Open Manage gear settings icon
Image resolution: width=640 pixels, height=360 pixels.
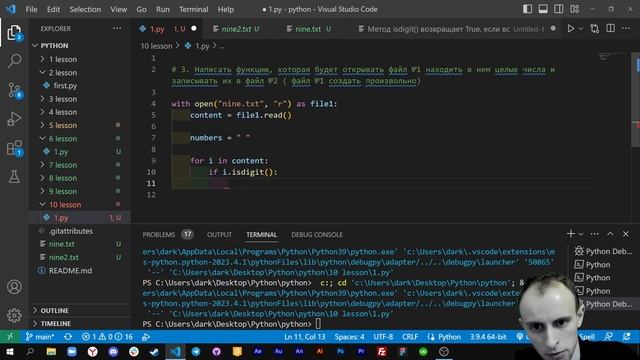click(x=14, y=316)
